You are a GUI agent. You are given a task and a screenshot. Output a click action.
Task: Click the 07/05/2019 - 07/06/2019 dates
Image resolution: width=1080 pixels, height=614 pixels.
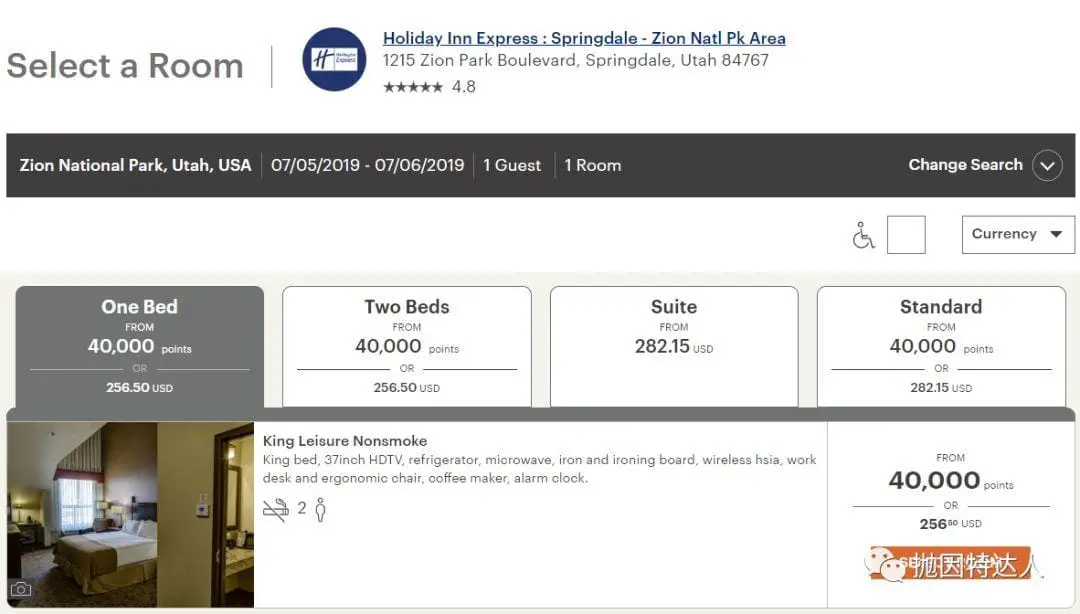click(x=367, y=165)
